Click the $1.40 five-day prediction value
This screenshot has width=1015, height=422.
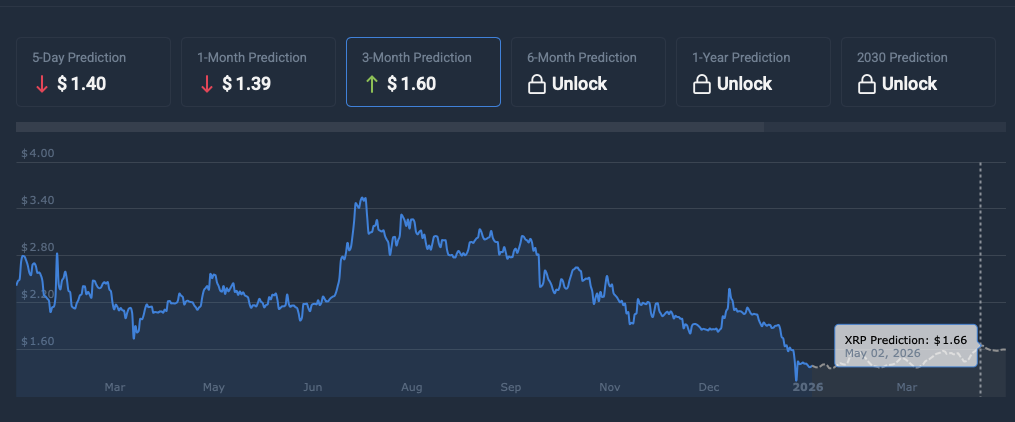(82, 84)
